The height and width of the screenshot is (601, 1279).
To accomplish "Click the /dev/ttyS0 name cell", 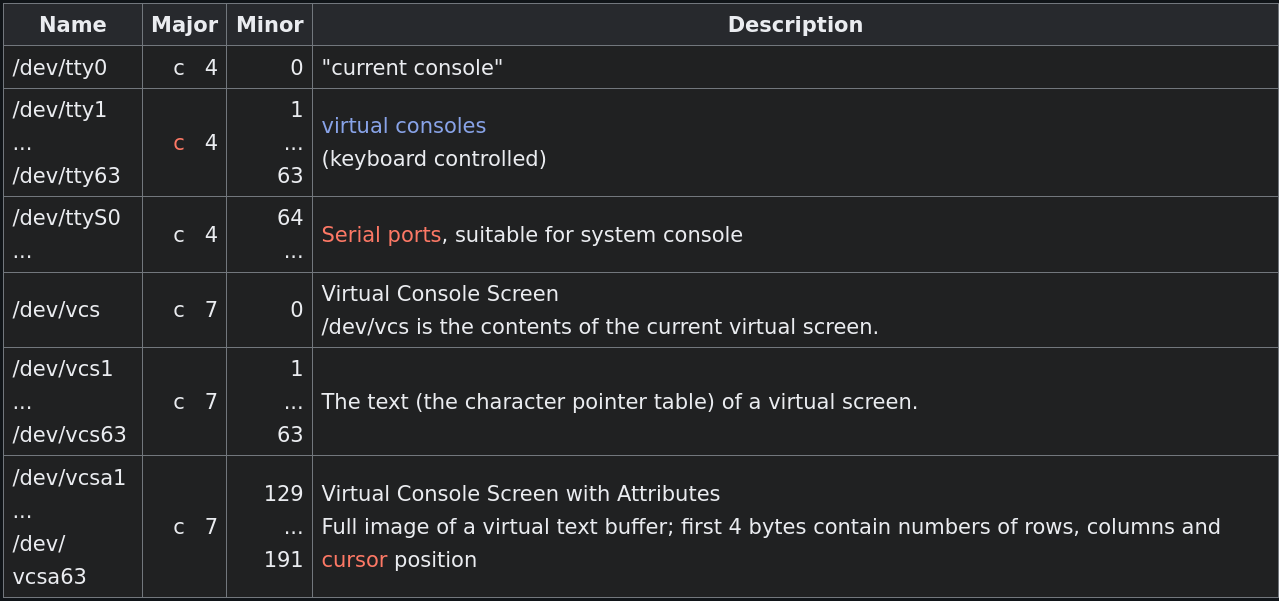I will (73, 235).
